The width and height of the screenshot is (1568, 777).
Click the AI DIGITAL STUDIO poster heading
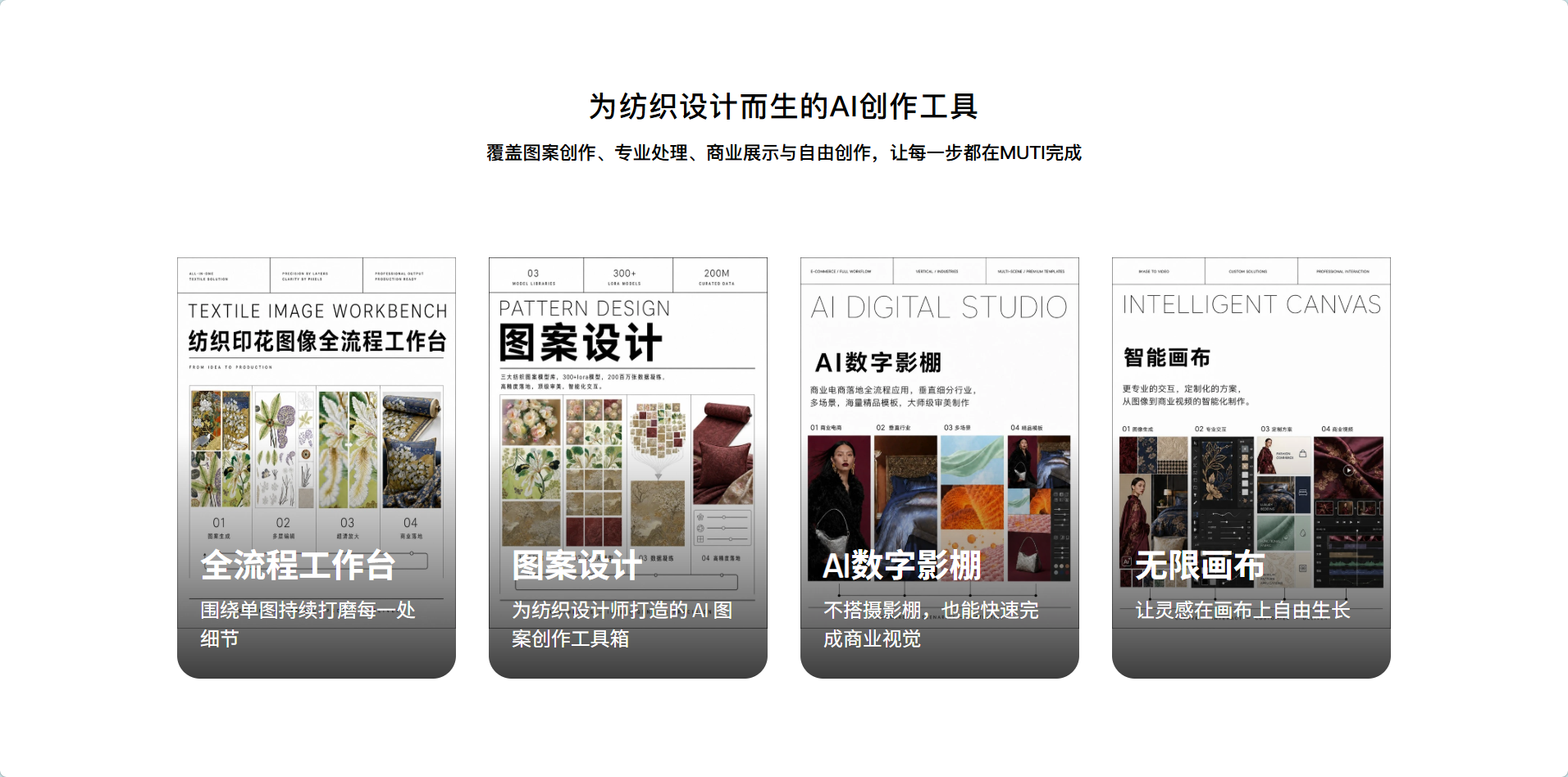[939, 307]
